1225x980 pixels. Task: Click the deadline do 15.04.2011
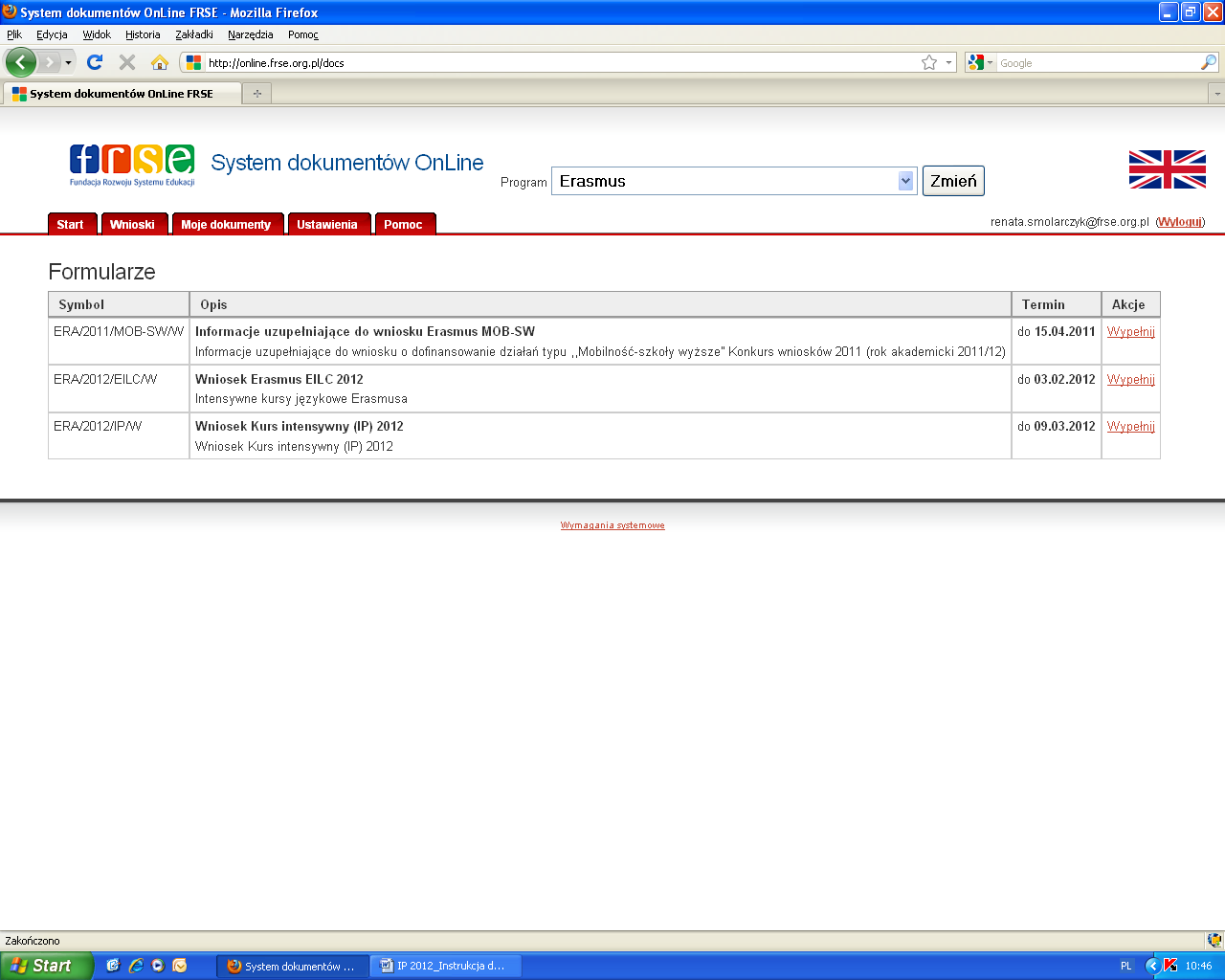pos(1057,332)
